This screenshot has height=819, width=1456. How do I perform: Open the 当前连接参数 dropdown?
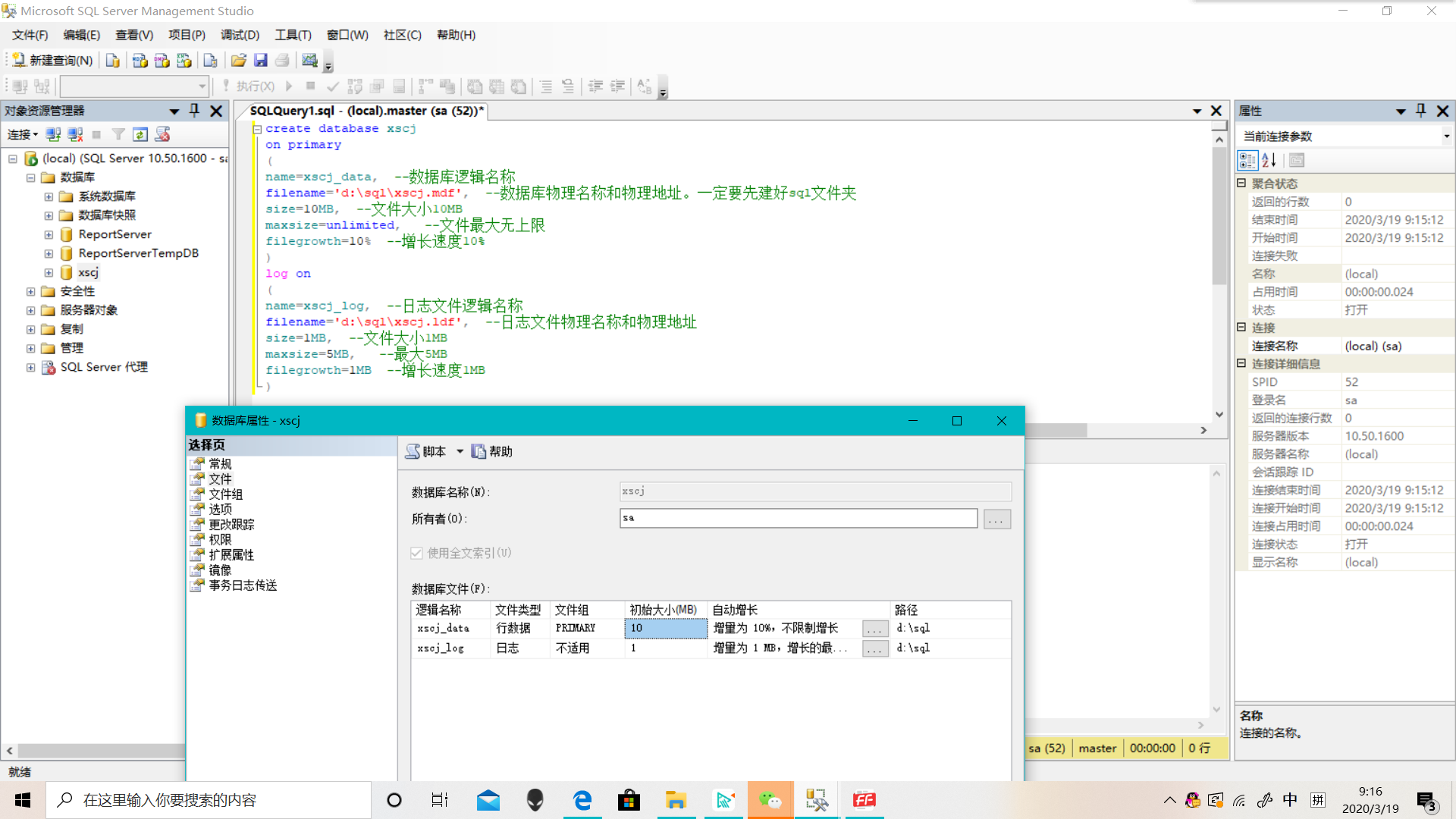tap(1447, 136)
